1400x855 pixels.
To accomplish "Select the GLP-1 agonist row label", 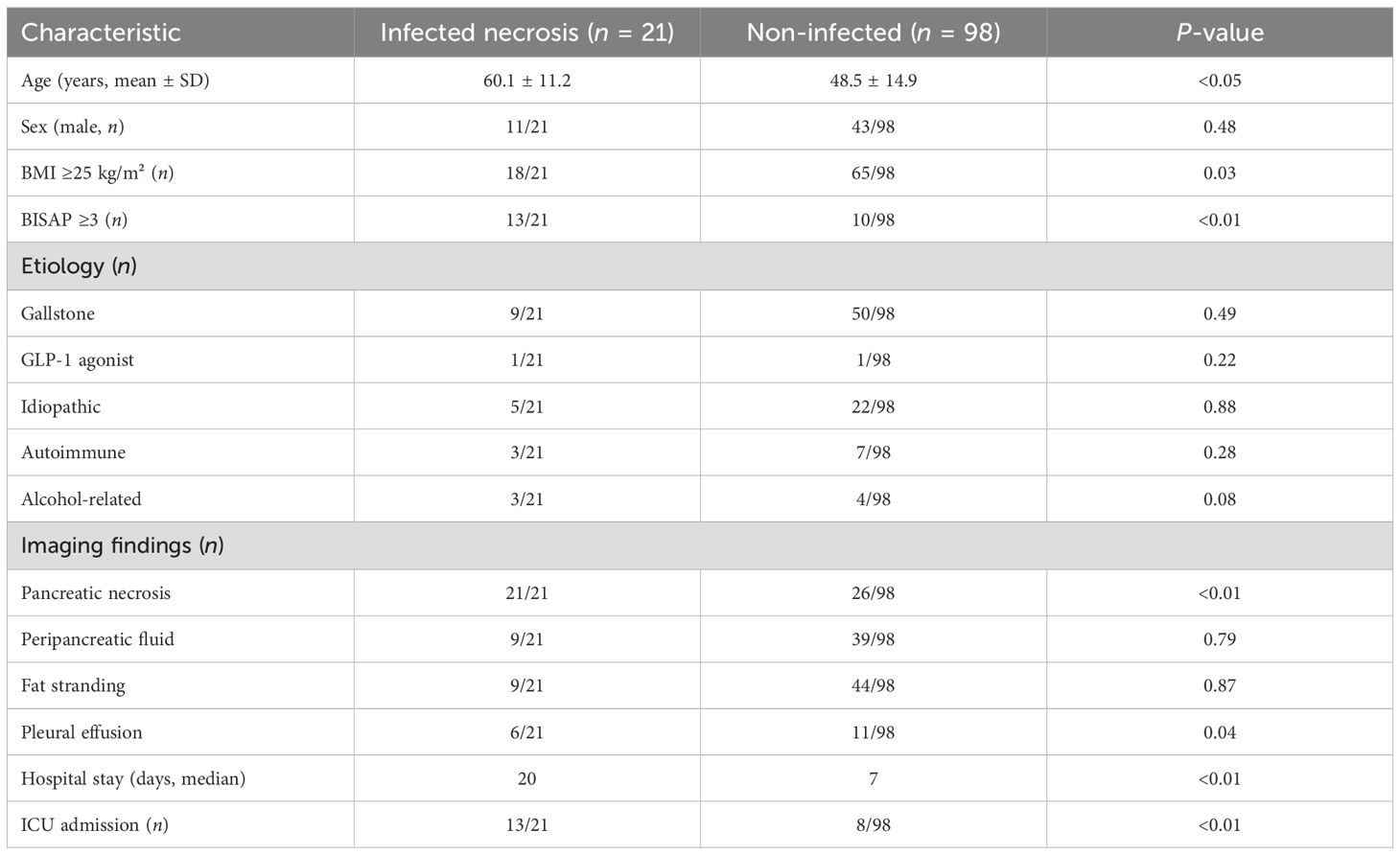I will click(77, 360).
